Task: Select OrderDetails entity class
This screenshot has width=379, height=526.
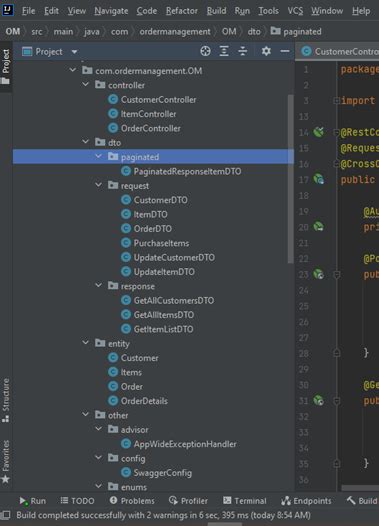Action: (144, 401)
